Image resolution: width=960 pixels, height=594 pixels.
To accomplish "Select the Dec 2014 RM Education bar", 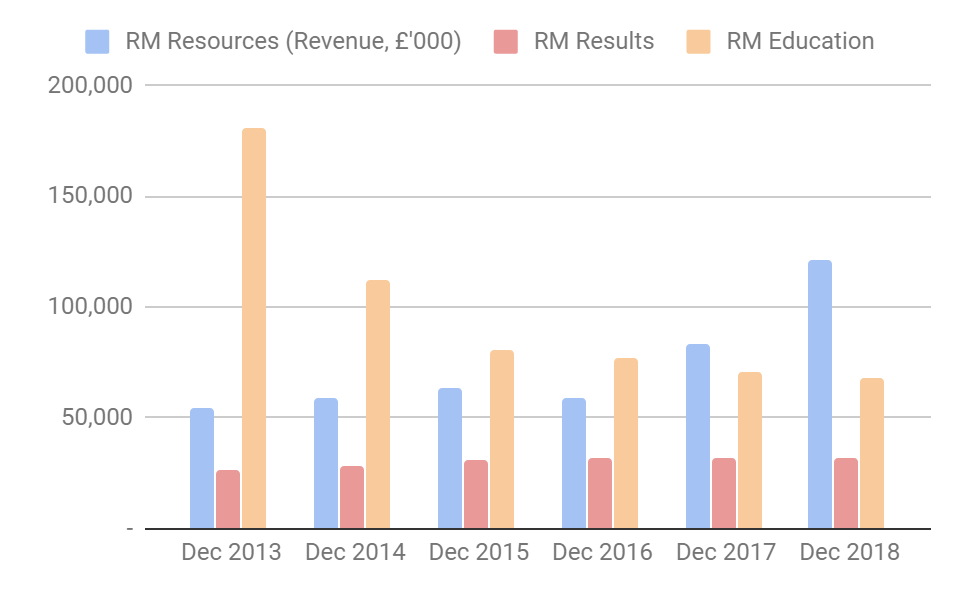I will point(378,404).
